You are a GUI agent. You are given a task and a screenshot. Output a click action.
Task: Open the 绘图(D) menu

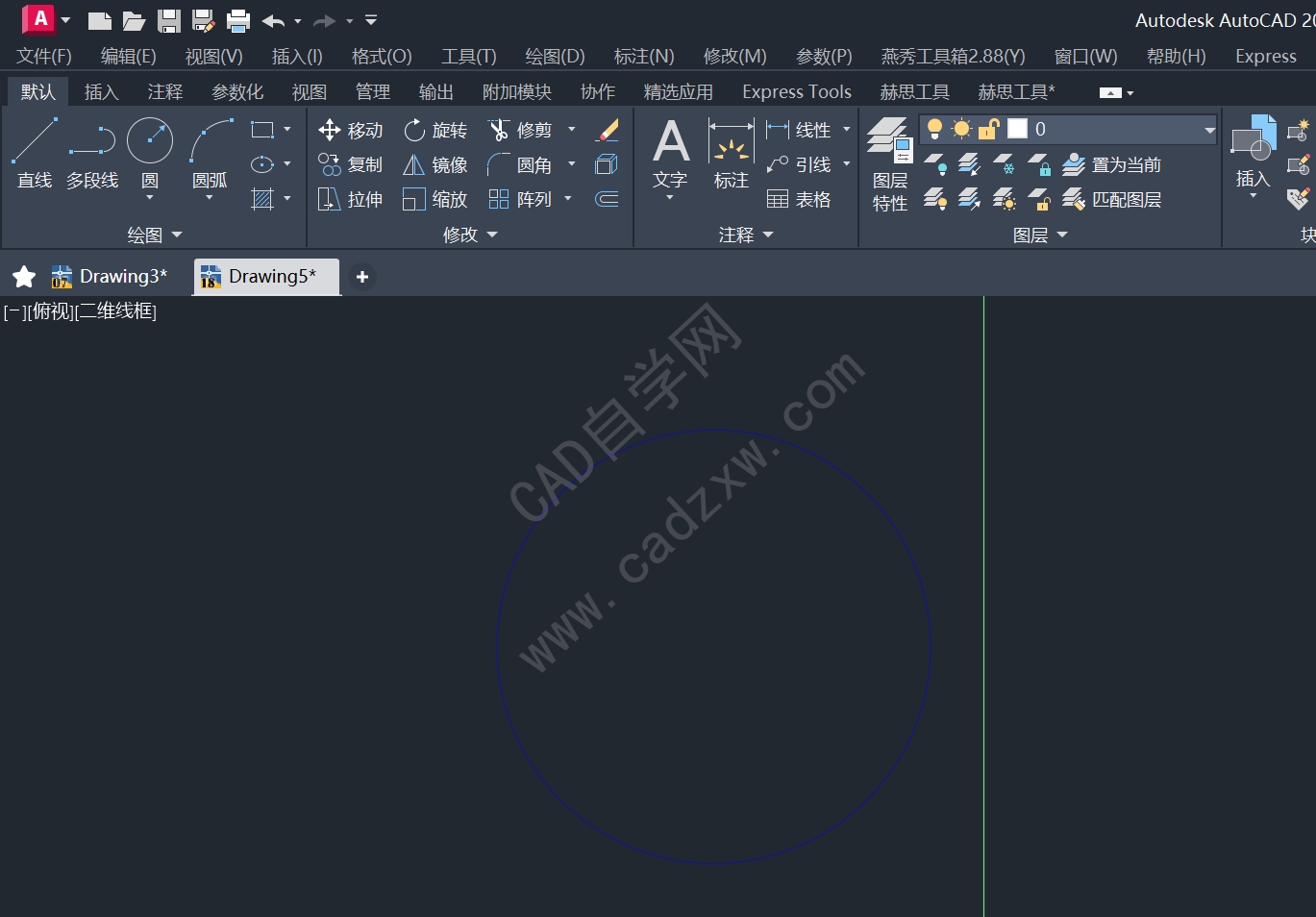555,56
